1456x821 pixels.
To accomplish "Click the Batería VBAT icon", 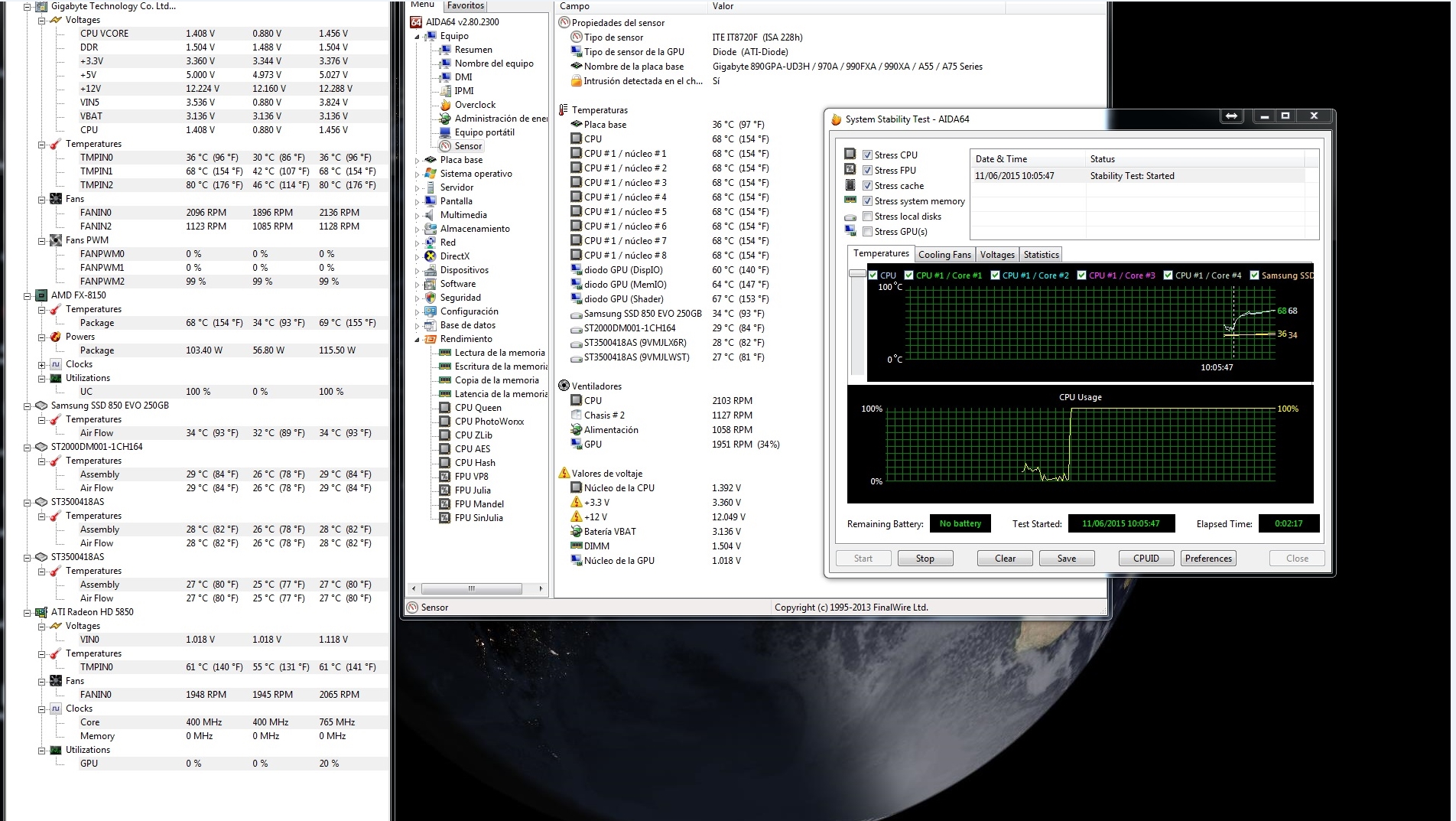I will pyautogui.click(x=577, y=532).
